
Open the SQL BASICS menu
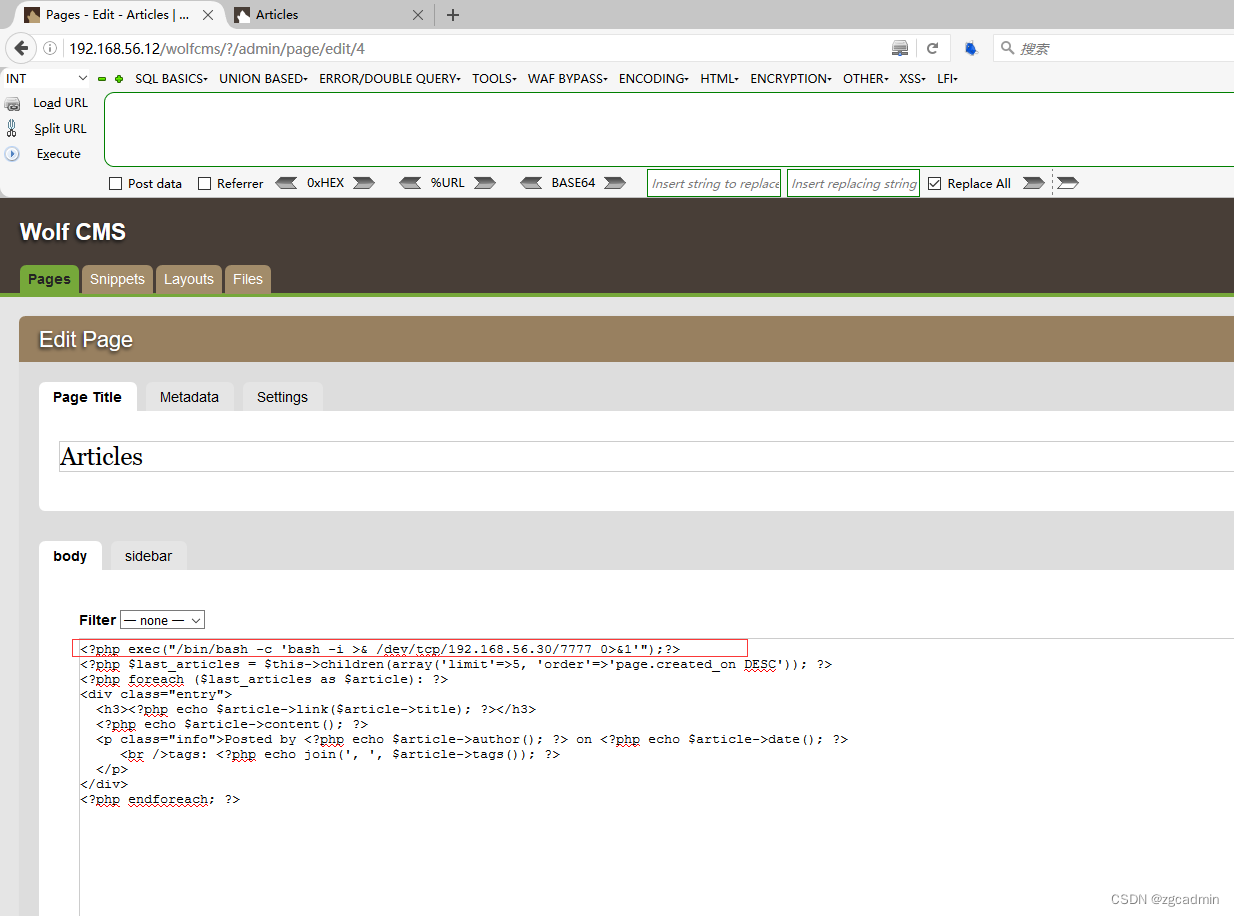click(171, 79)
